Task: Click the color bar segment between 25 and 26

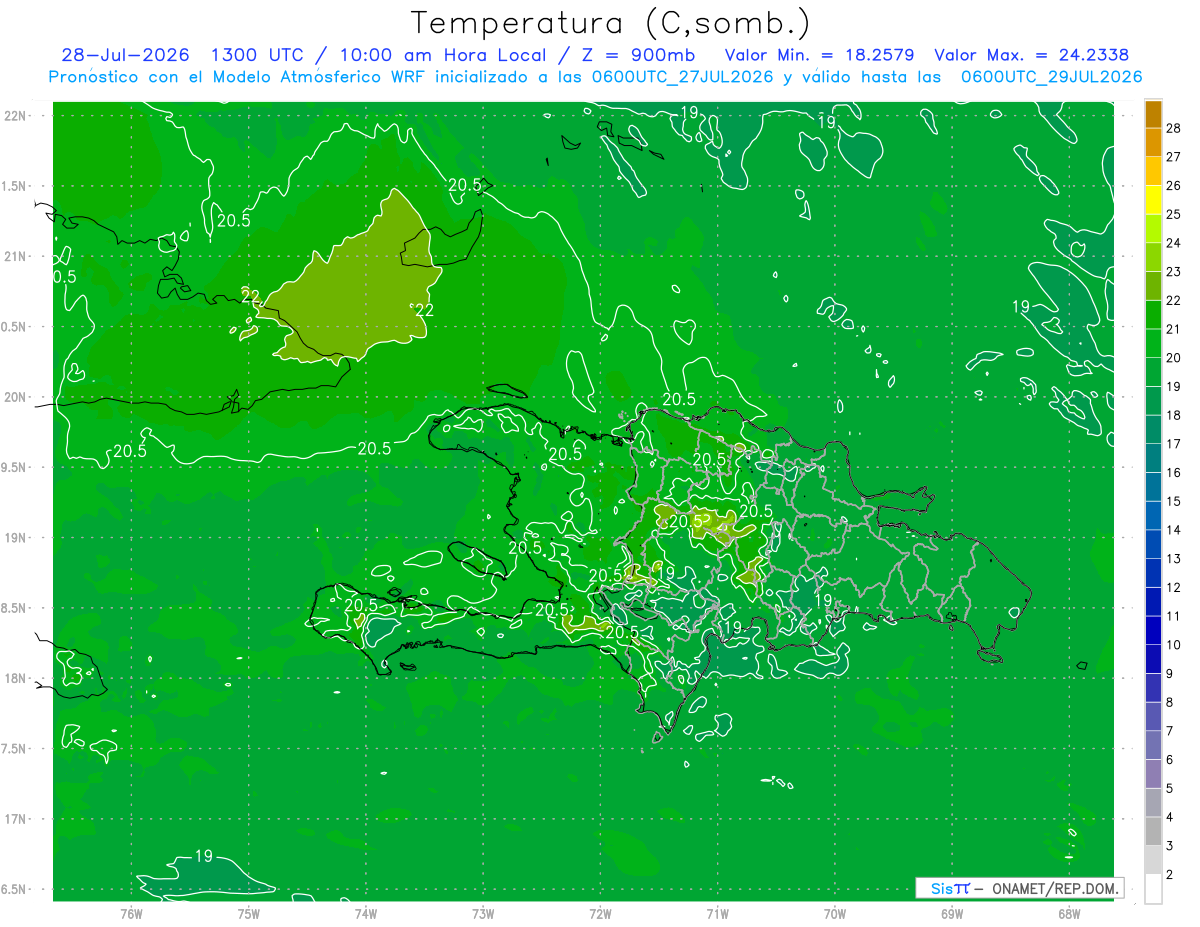Action: pos(1153,200)
